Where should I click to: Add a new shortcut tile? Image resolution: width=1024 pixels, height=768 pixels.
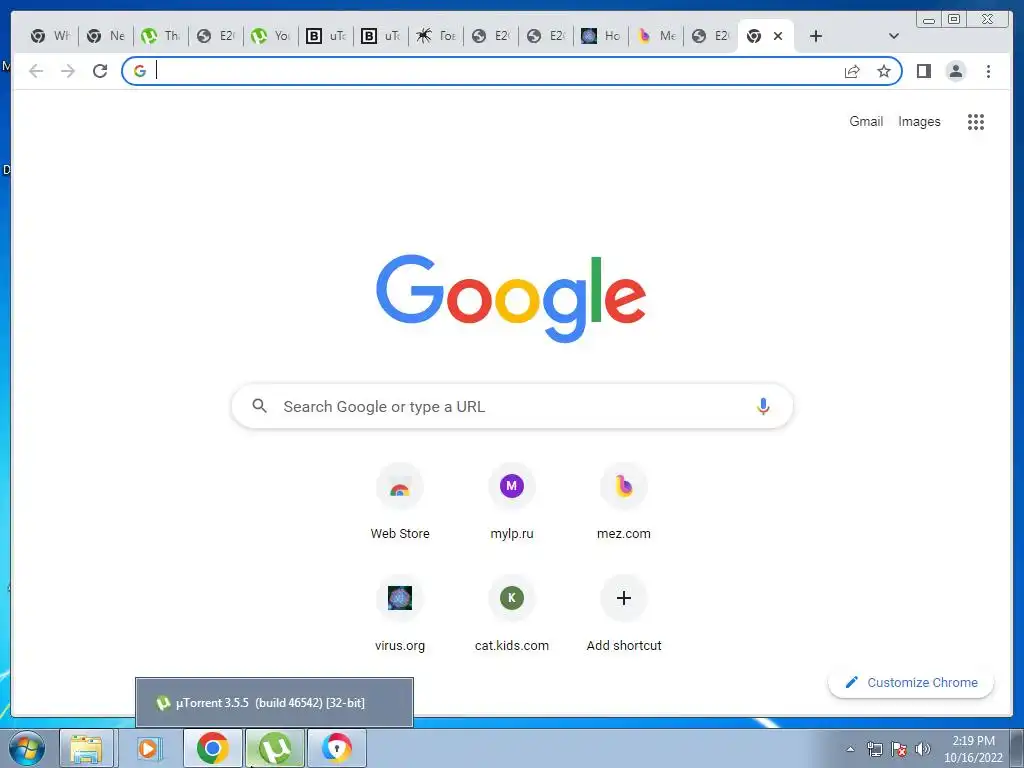click(x=624, y=614)
